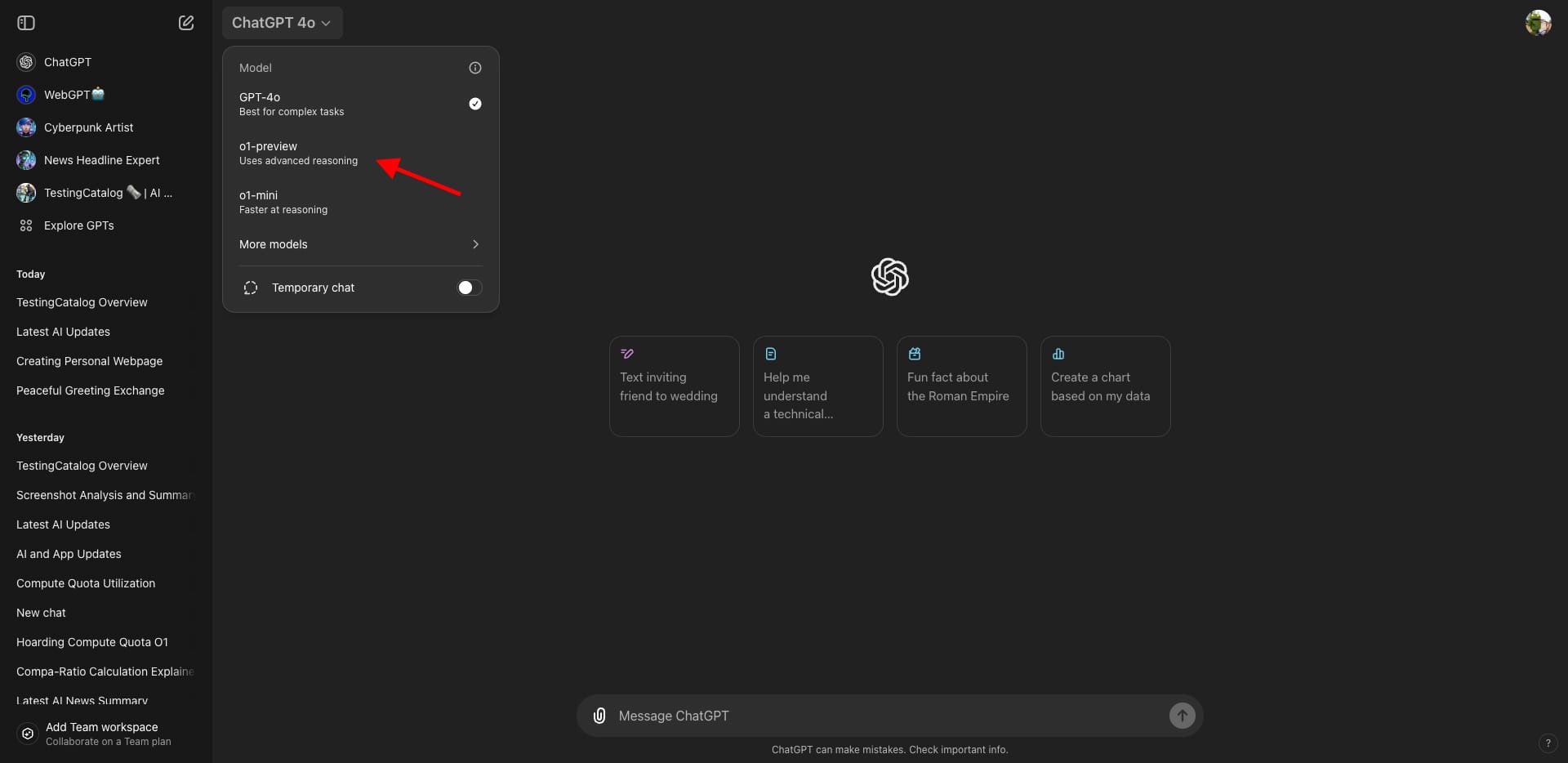The height and width of the screenshot is (763, 1568).
Task: Choose o1-mini faster at reasoning model
Action: (360, 202)
